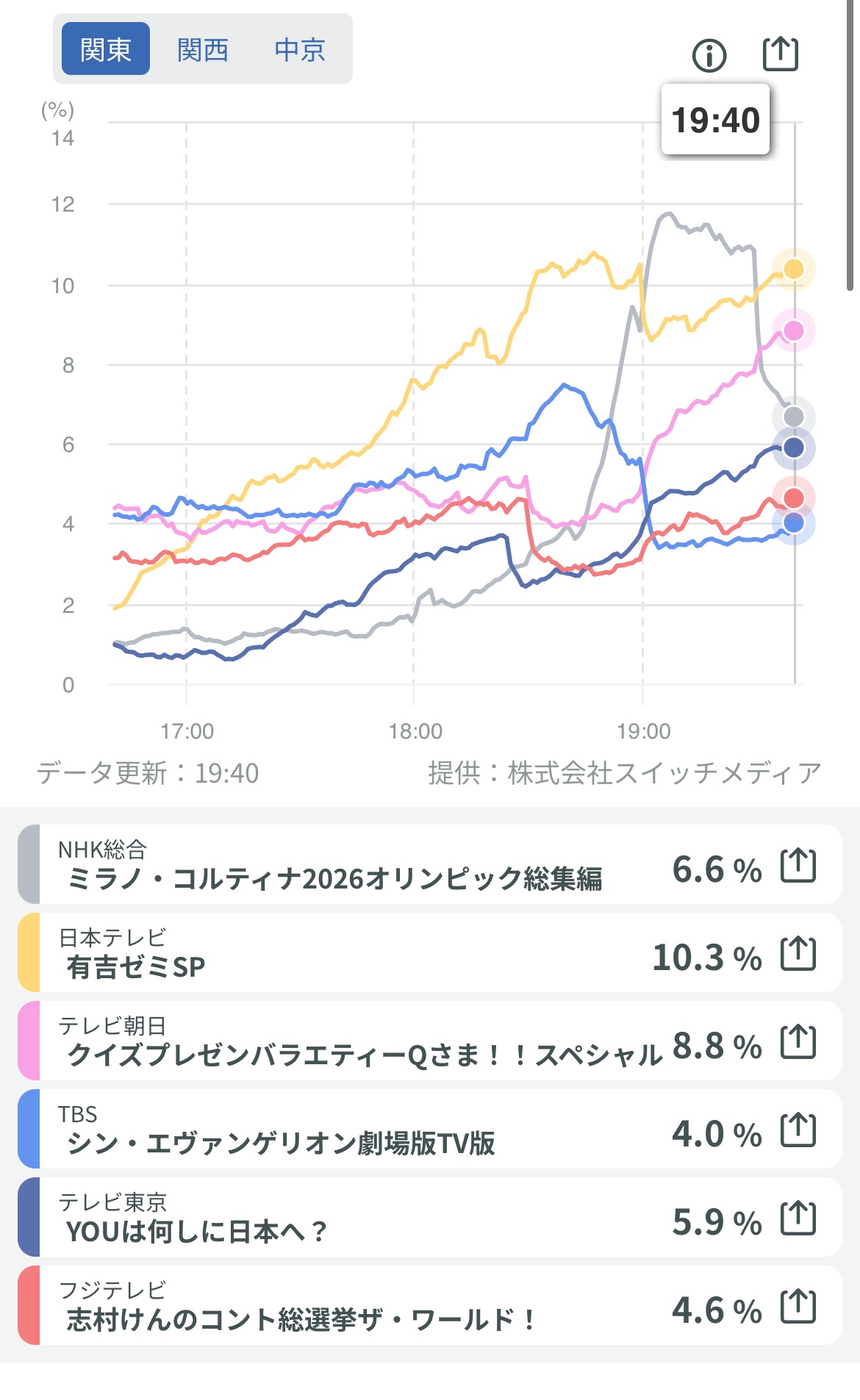Screen dimensions: 860x1400
Task: Tap share icon for テレビ朝日 row
Action: point(798,1041)
